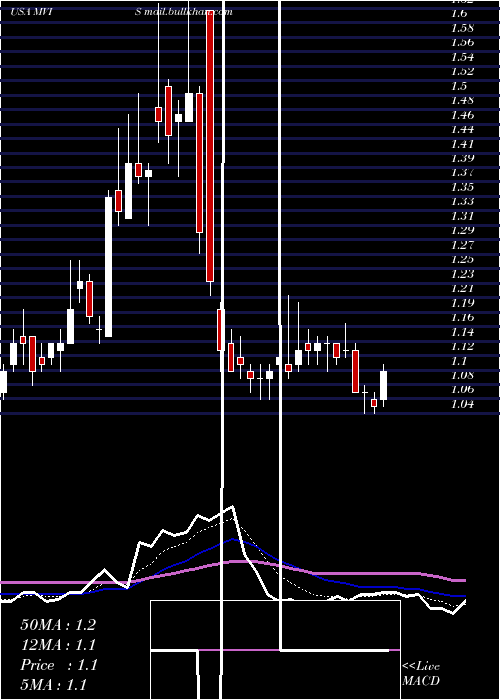Click the 1.5 price axis label
Screen dimensions: 500x700
(x=459, y=86)
